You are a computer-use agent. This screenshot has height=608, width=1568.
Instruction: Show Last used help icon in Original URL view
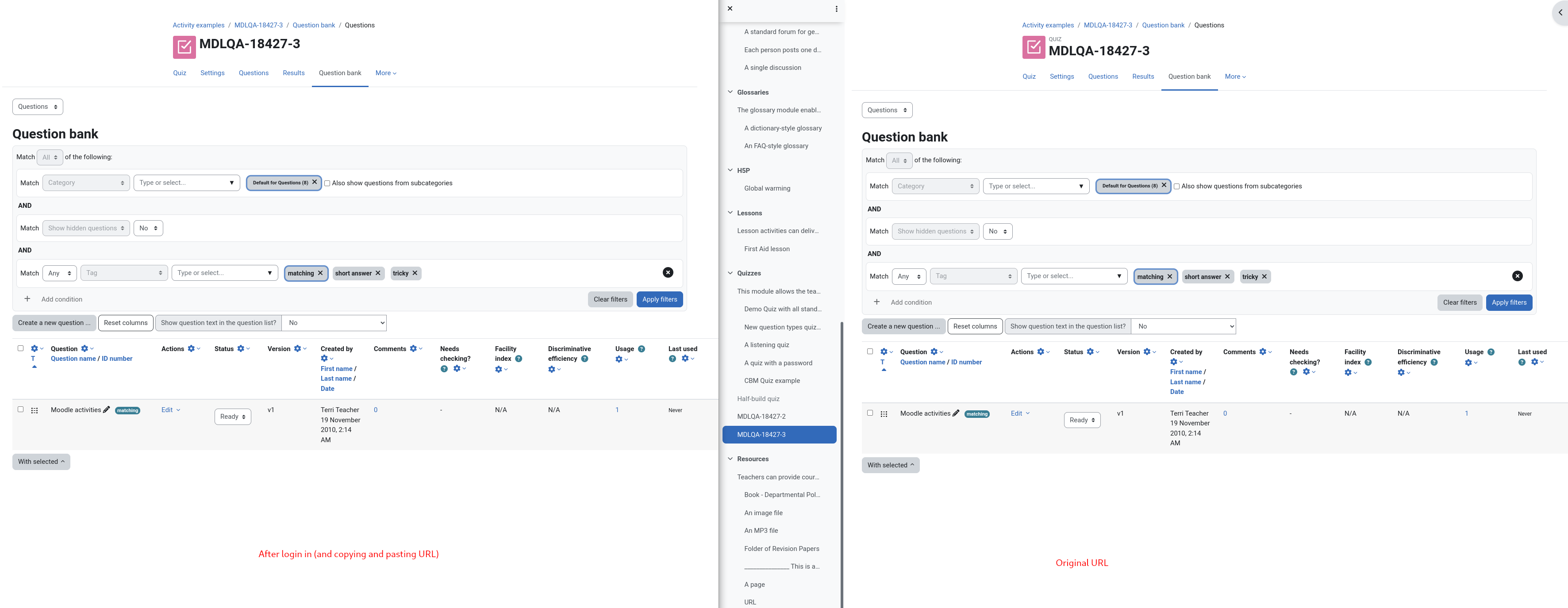1521,362
